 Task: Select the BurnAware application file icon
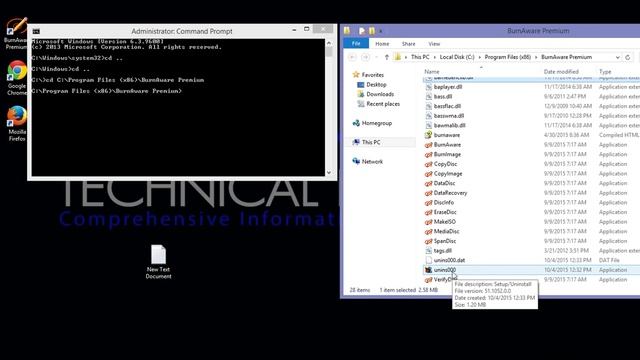click(428, 145)
